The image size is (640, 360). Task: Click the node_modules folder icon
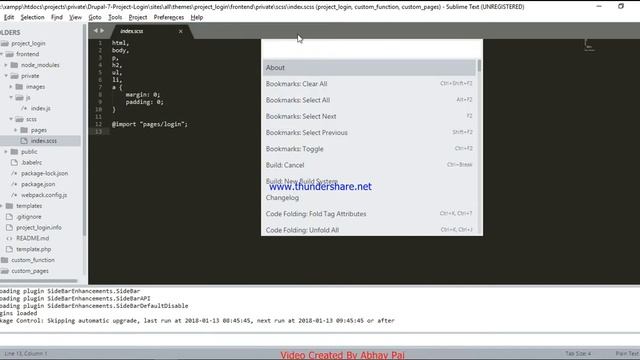14,65
